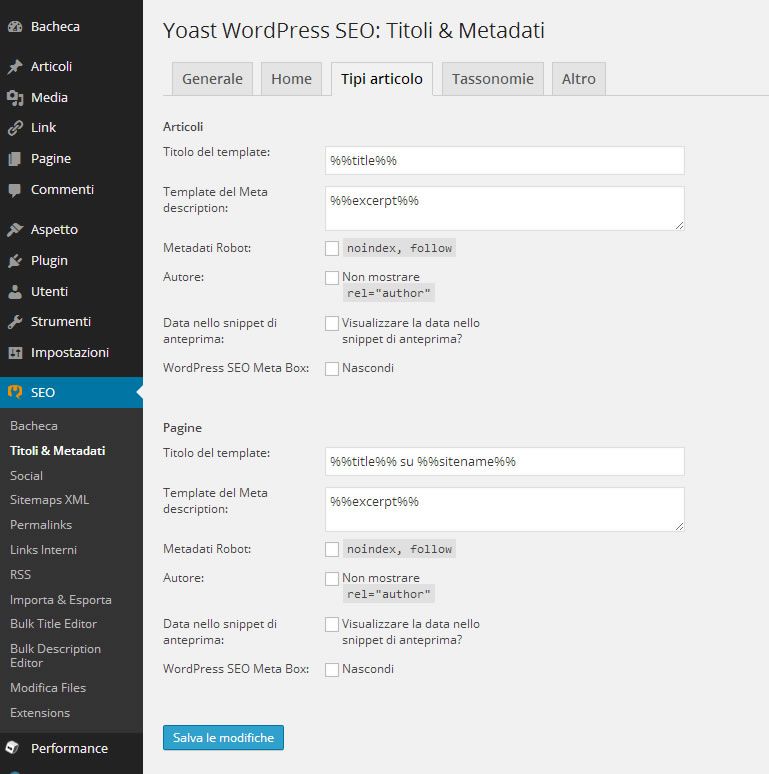The width and height of the screenshot is (769, 774).
Task: Open Aspetto in sidebar menu
Action: click(x=54, y=230)
